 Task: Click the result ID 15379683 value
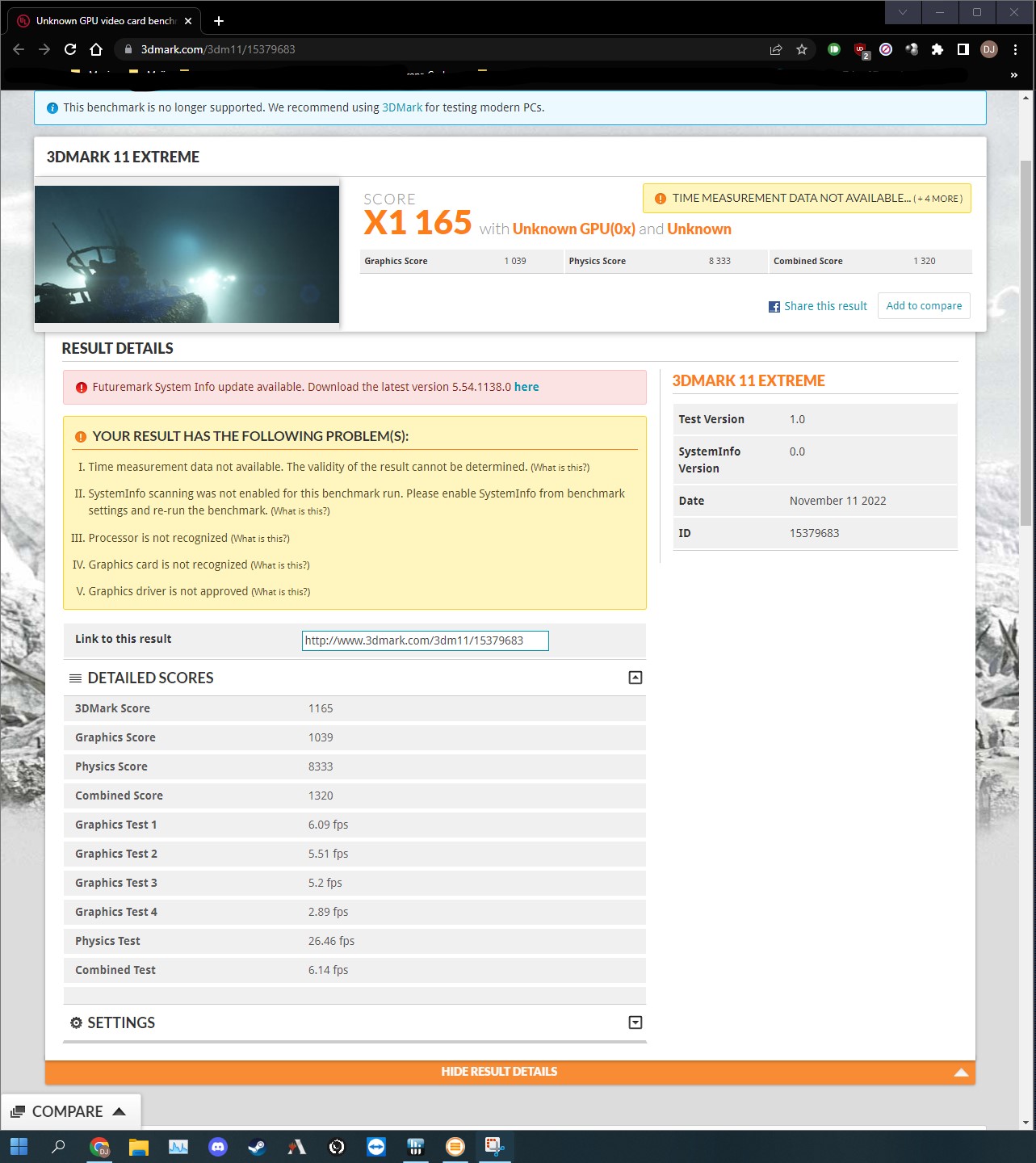tap(814, 533)
